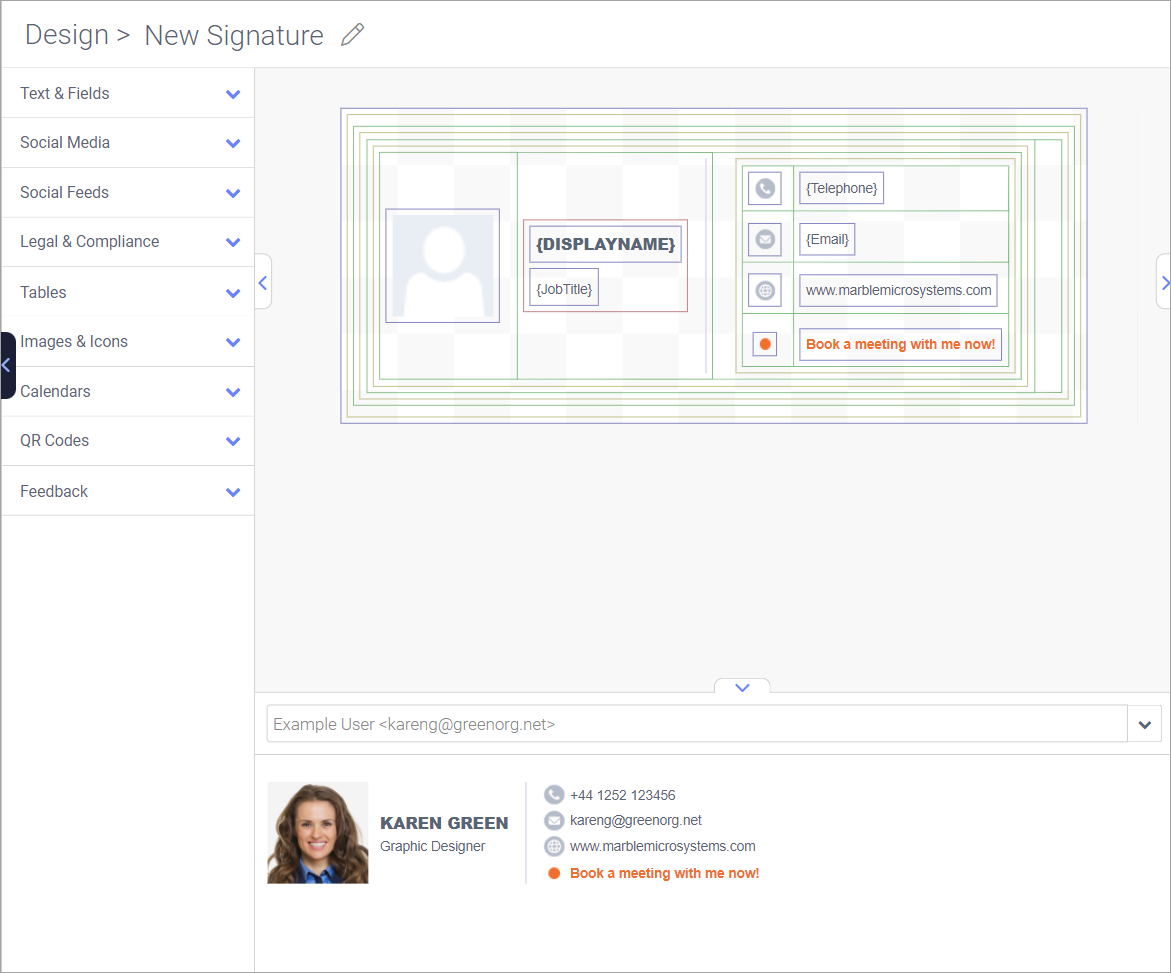
Task: Open the Example User recipient dropdown
Action: pyautogui.click(x=1144, y=723)
